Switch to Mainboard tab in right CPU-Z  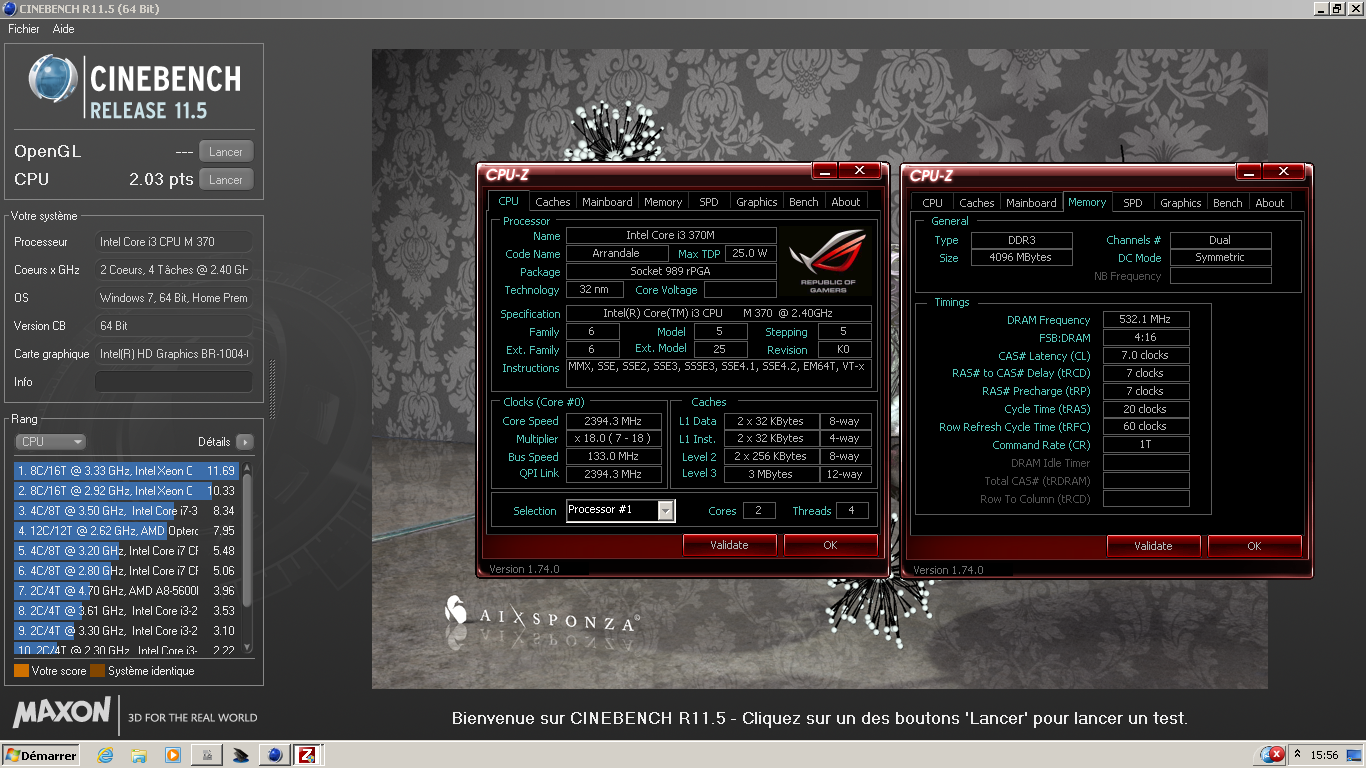[x=1031, y=202]
